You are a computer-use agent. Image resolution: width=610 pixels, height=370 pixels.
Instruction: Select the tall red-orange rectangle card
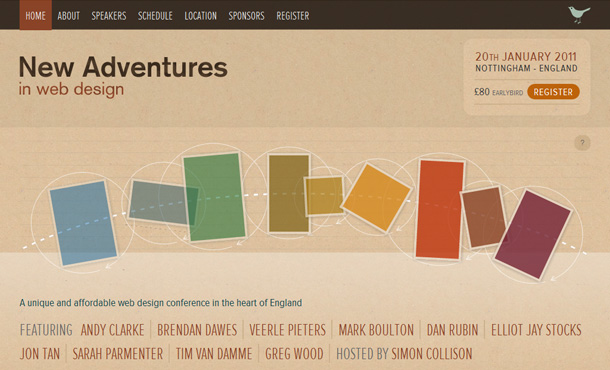click(x=440, y=209)
